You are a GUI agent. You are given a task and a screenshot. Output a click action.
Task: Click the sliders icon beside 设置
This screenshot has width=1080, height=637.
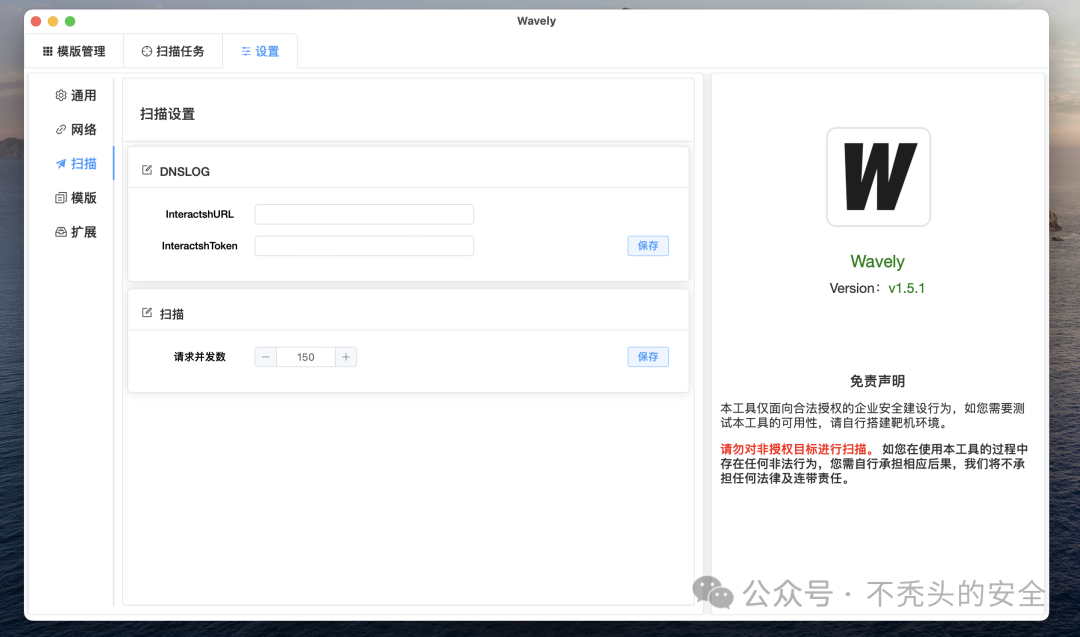[x=246, y=51]
